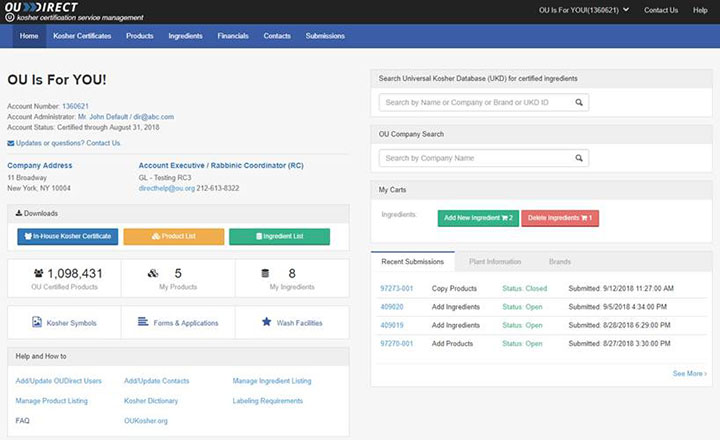
Task: Click the My Ingredients database icon
Action: point(265,272)
